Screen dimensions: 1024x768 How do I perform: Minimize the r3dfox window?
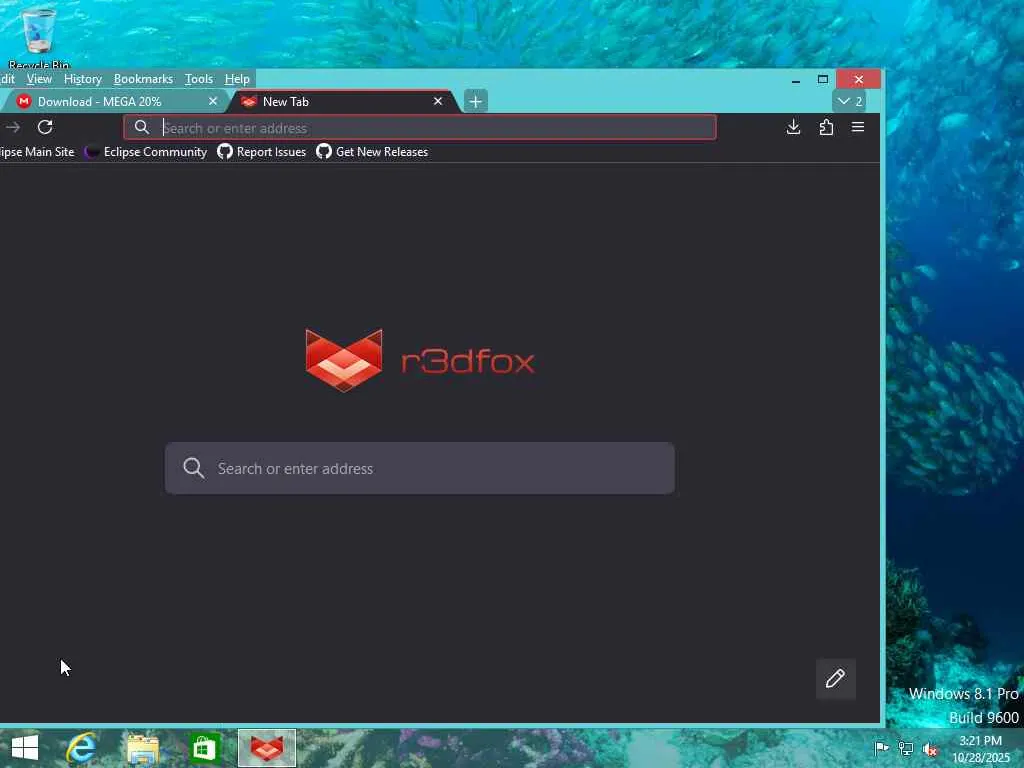point(795,80)
